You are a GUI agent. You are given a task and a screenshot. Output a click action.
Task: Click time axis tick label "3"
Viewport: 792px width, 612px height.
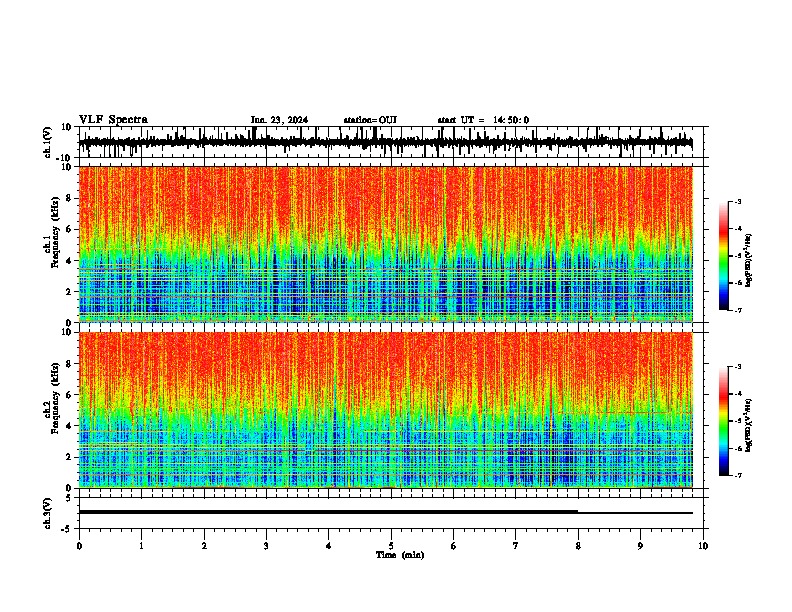pos(266,546)
